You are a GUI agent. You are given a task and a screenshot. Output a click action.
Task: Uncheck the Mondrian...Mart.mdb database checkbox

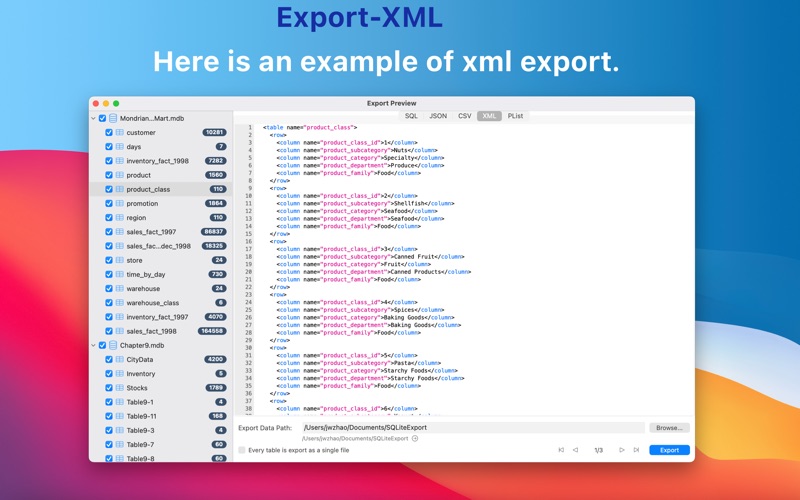coord(103,118)
